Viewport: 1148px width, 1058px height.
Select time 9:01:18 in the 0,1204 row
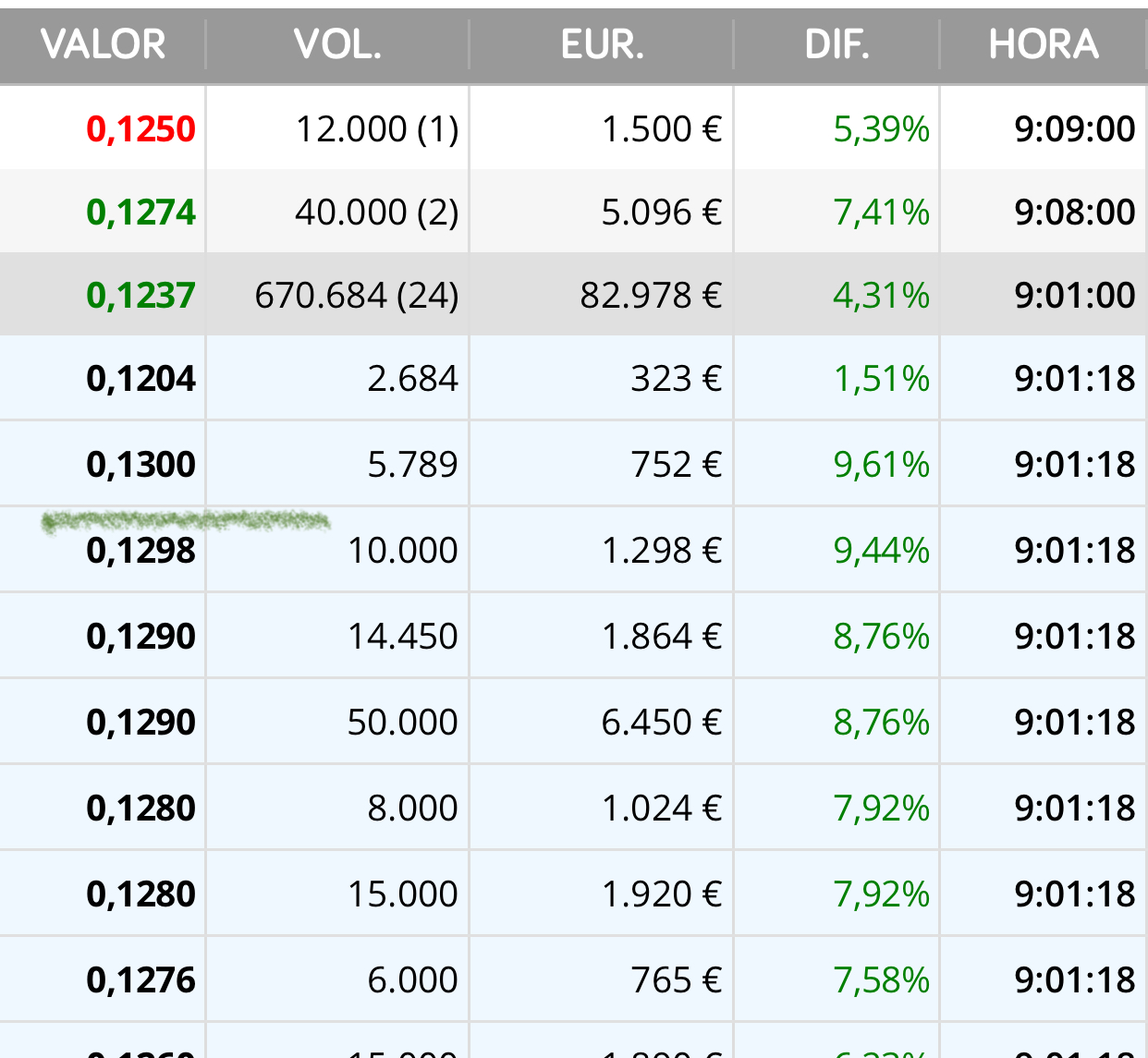(1075, 379)
